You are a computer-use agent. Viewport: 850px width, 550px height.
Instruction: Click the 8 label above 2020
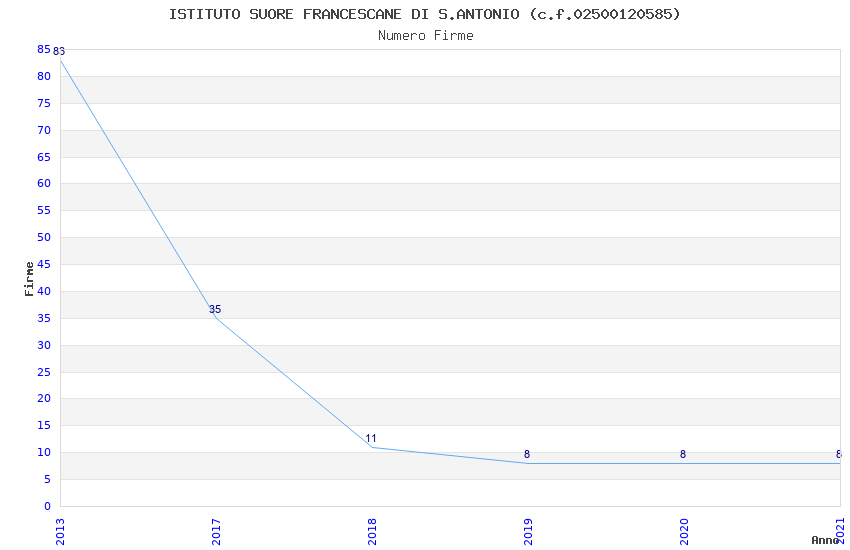click(683, 454)
